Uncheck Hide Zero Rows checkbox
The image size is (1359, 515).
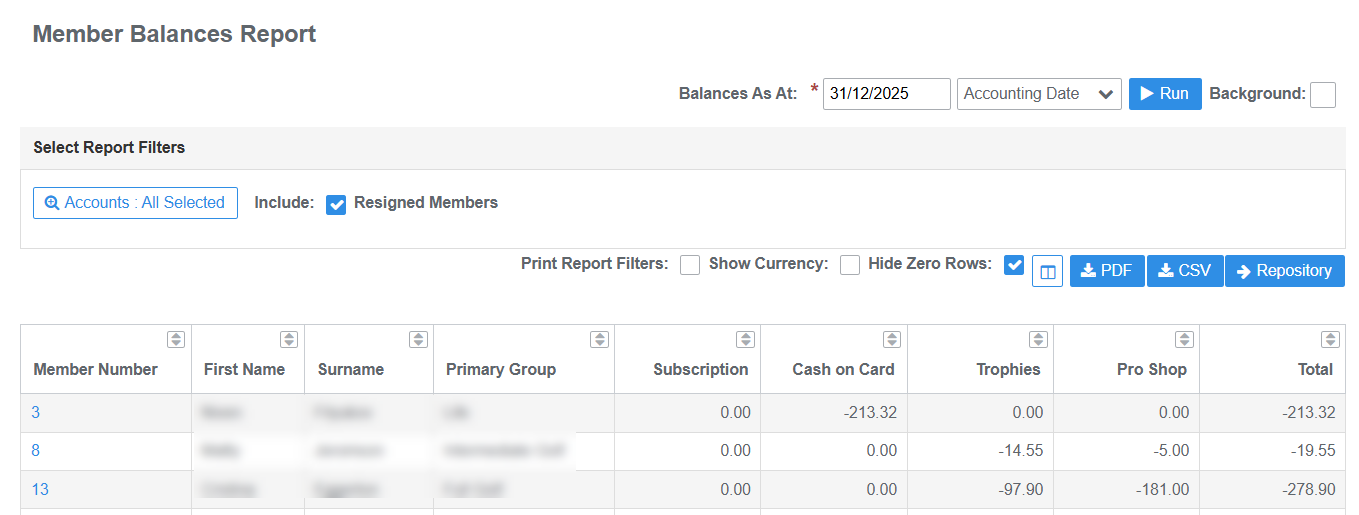[x=1014, y=265]
